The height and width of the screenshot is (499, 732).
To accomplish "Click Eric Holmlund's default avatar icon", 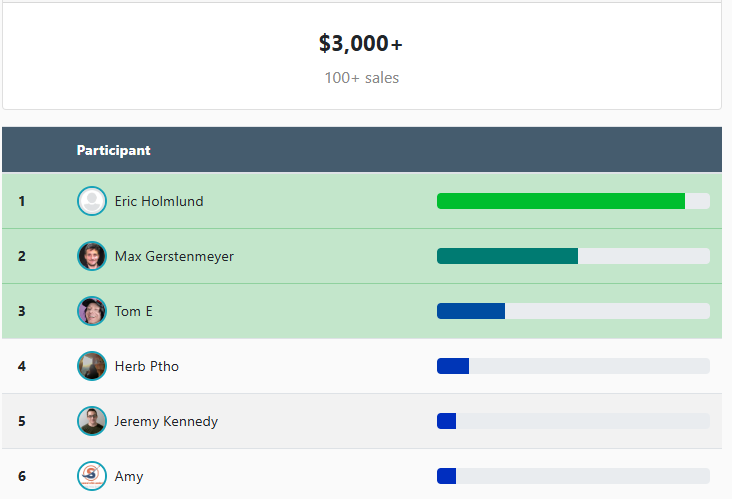I will click(x=92, y=201).
